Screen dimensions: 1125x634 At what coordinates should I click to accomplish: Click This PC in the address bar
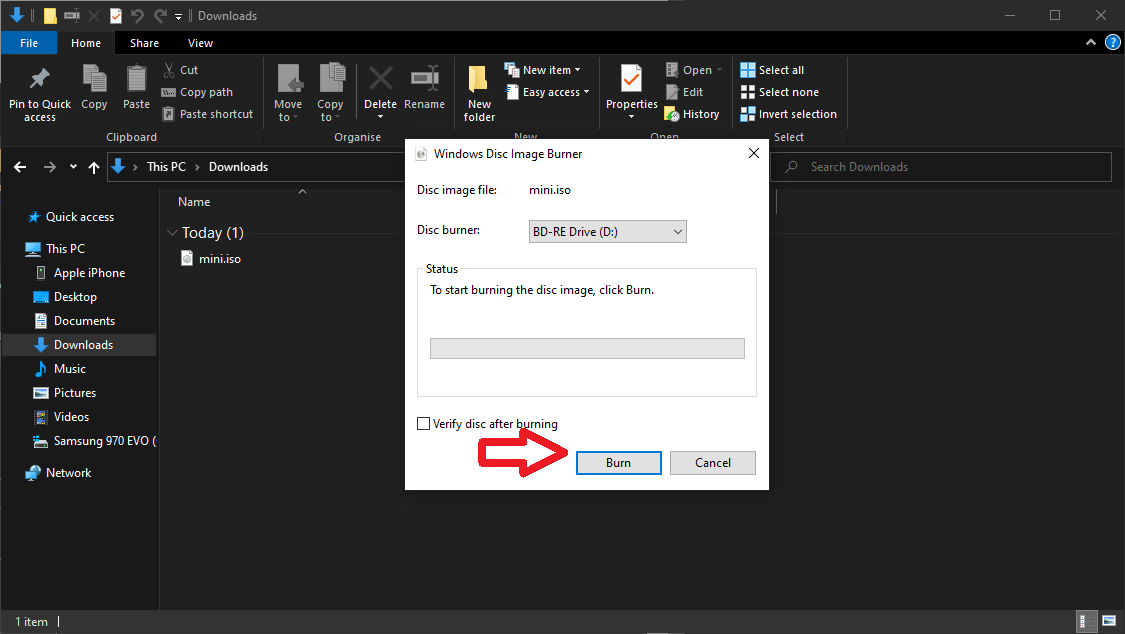pyautogui.click(x=166, y=166)
